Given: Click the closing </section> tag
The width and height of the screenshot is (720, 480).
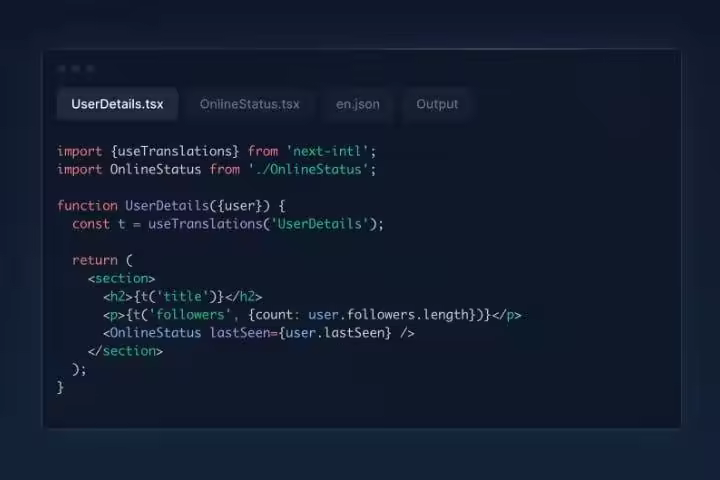Looking at the screenshot, I should (x=125, y=350).
